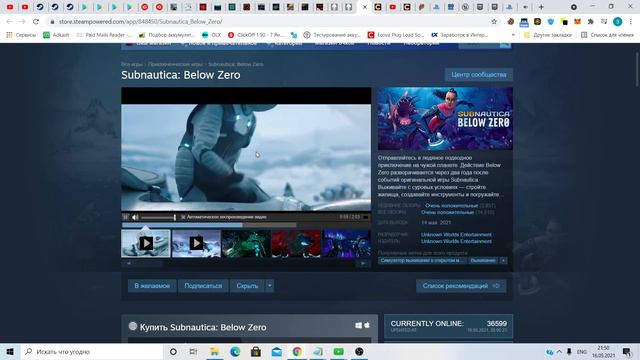Close the active browser tab
Viewport: 640px width, 360px height.
[x=365, y=7]
